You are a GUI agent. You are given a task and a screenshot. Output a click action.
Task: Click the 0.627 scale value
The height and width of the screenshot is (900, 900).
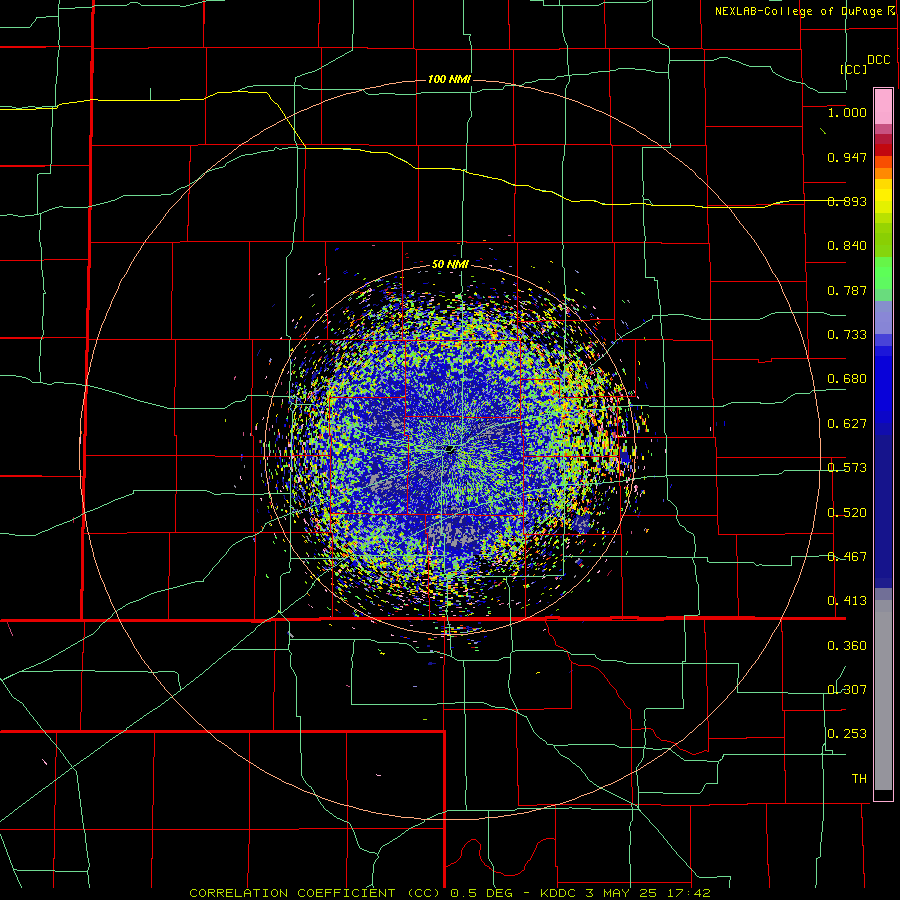point(847,424)
